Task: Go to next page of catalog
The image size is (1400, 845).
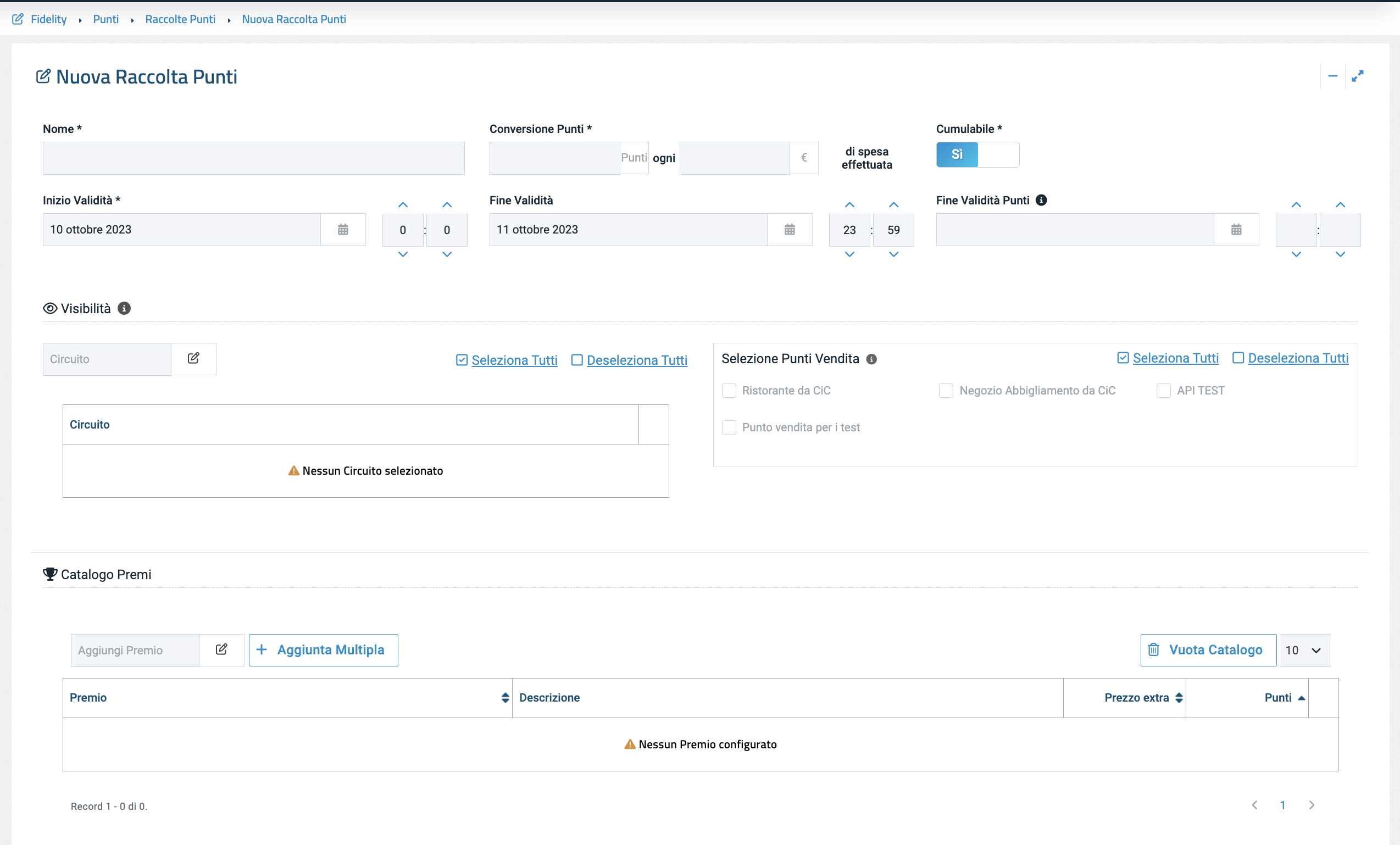Action: (x=1312, y=805)
